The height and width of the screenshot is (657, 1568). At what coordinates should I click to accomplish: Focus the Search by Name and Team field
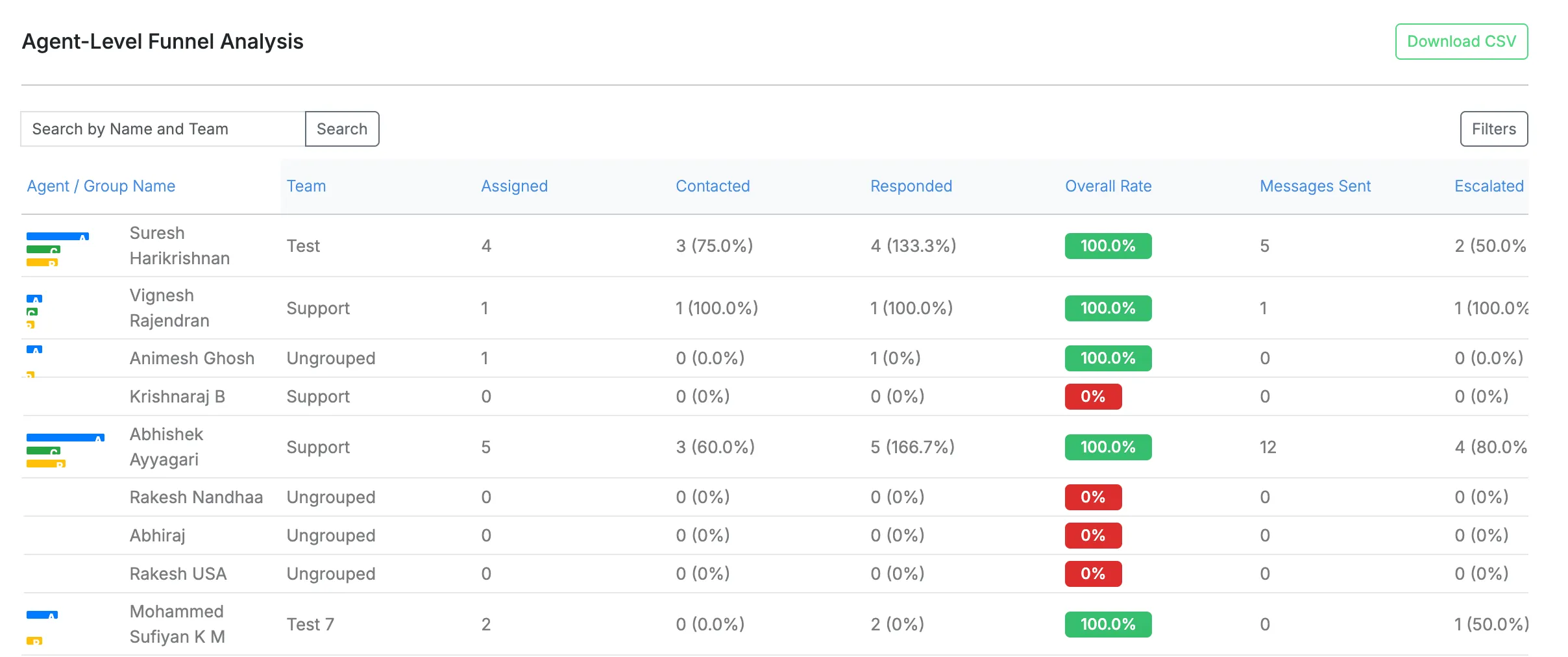click(x=163, y=129)
